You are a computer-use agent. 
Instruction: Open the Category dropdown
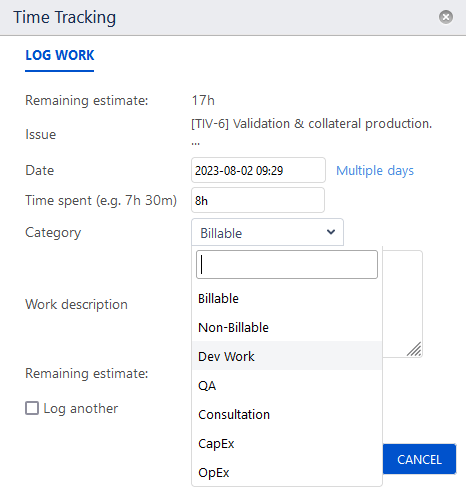click(267, 232)
